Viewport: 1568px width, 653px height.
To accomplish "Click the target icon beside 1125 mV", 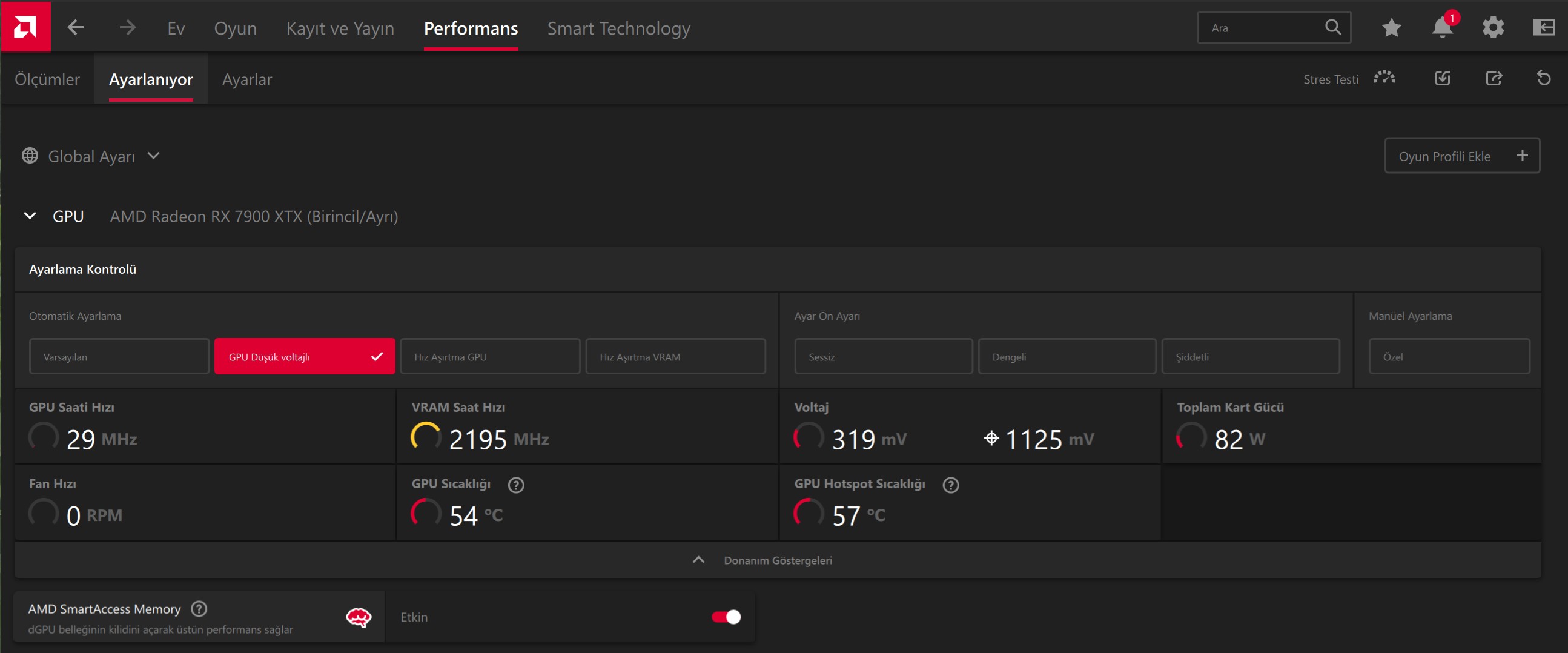I will pos(991,437).
